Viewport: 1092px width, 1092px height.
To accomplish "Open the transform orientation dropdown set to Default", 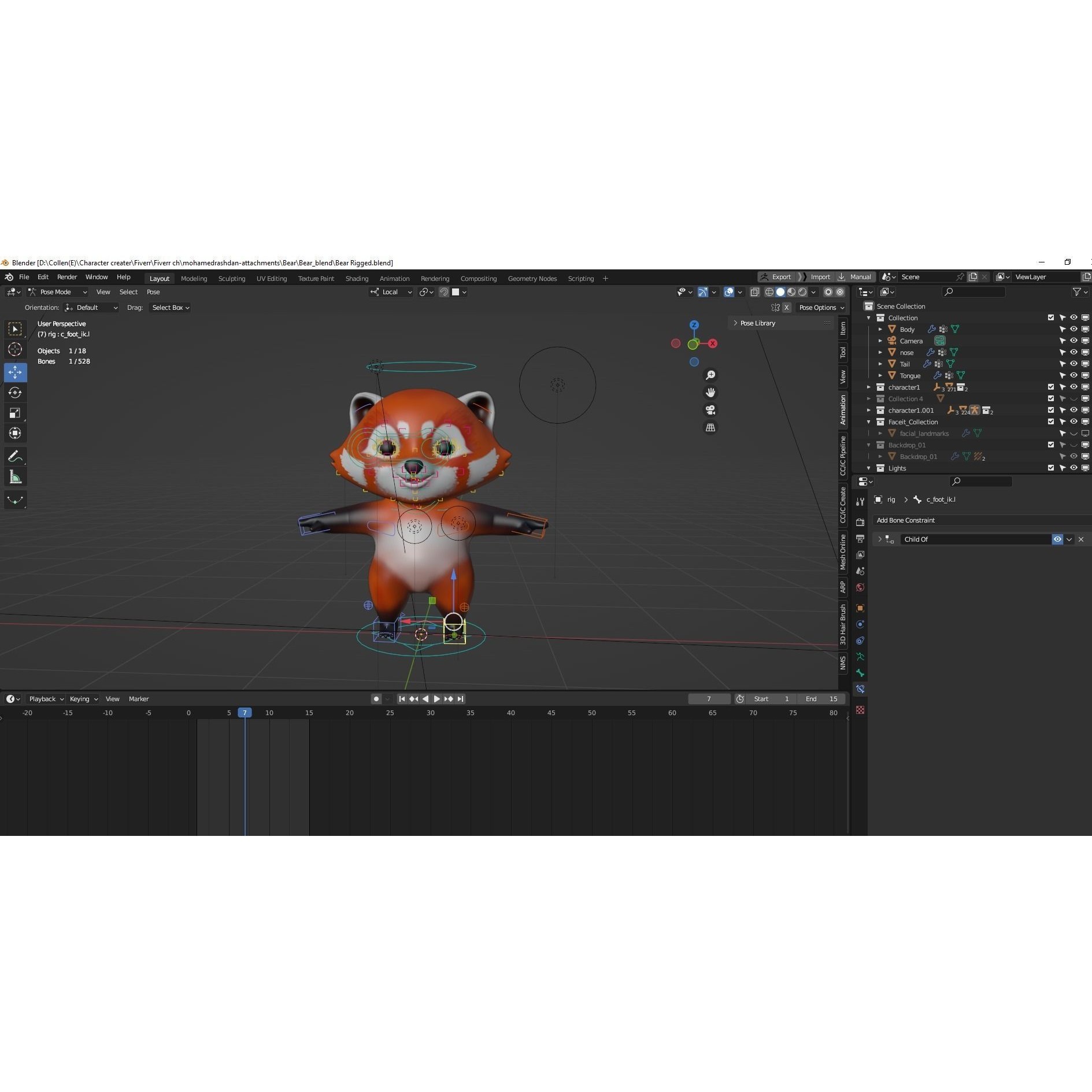I will pyautogui.click(x=91, y=307).
